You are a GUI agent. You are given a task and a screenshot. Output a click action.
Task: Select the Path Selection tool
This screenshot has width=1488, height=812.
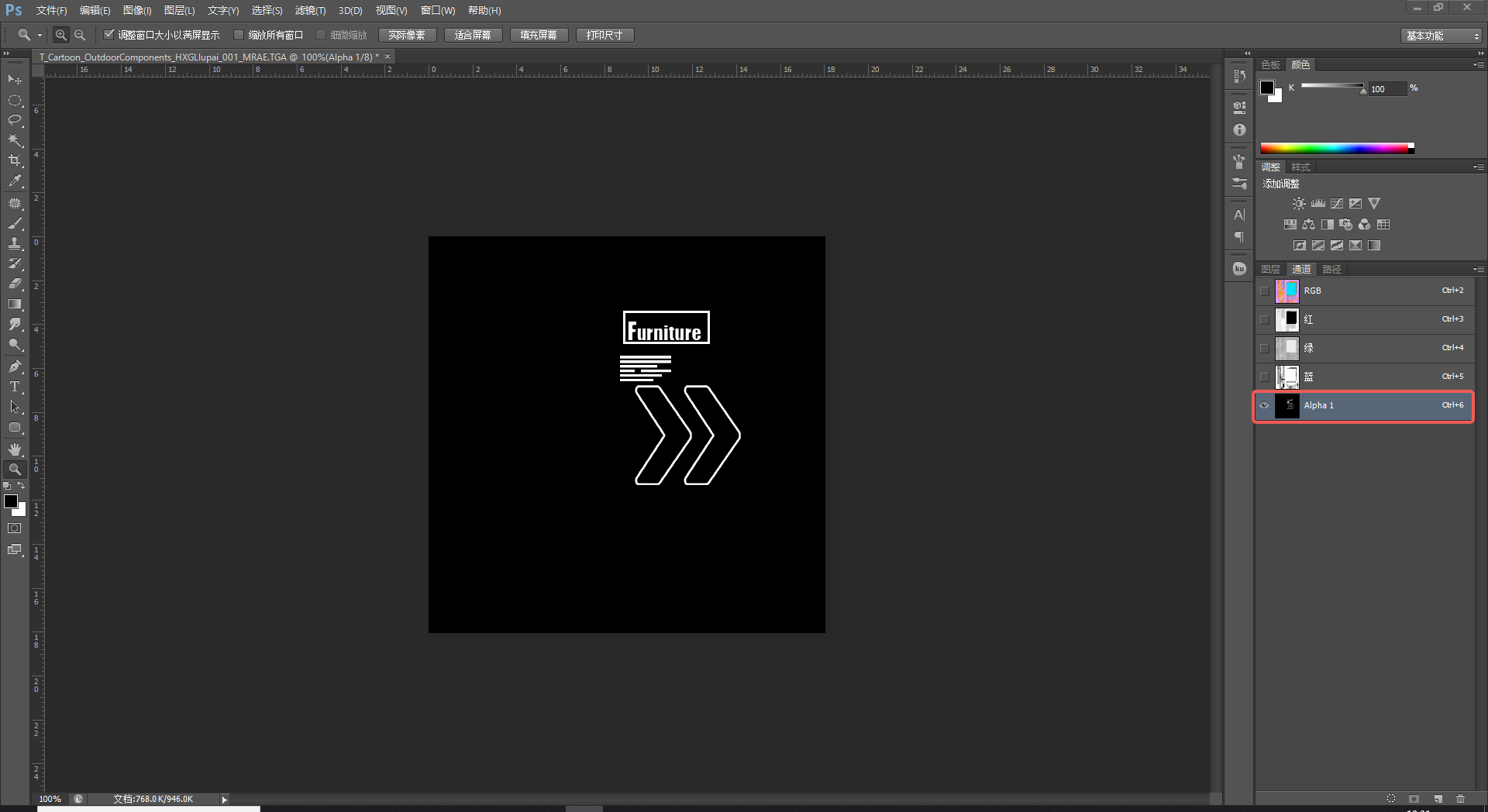click(x=15, y=407)
